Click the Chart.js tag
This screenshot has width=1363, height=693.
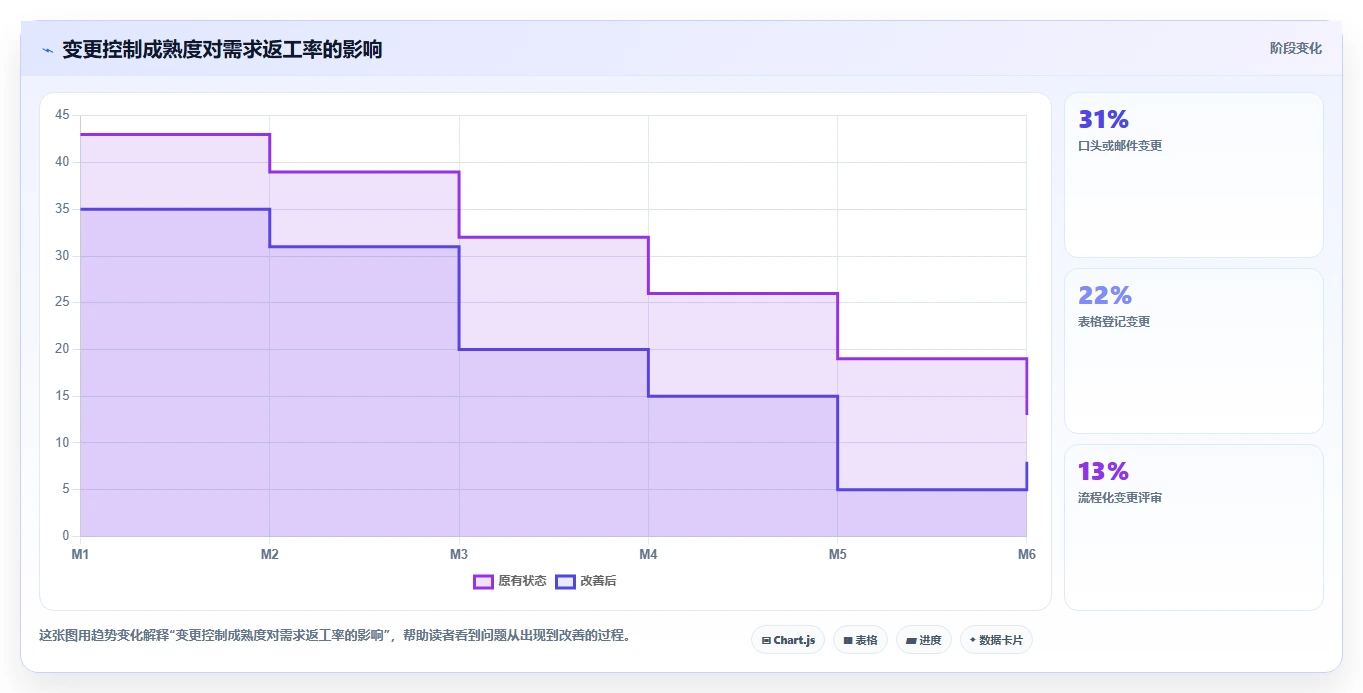(788, 640)
